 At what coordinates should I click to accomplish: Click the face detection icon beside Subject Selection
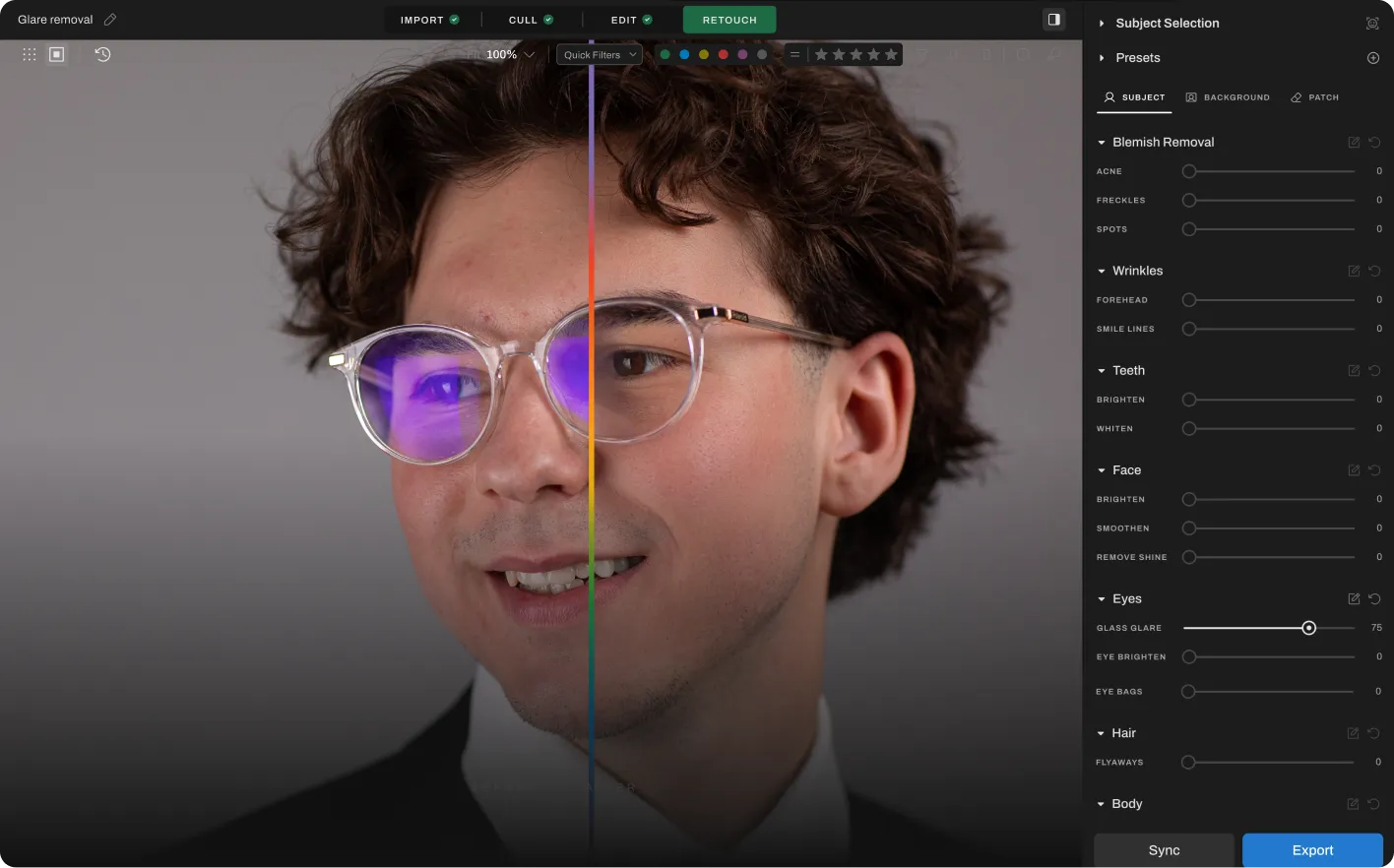coord(1372,24)
